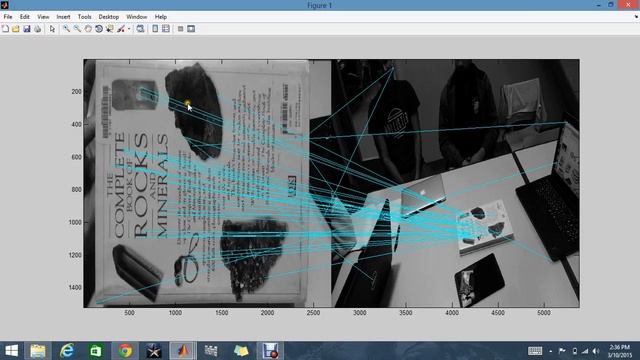Open the Insert menu
Screen dimensions: 640x360
63,17
